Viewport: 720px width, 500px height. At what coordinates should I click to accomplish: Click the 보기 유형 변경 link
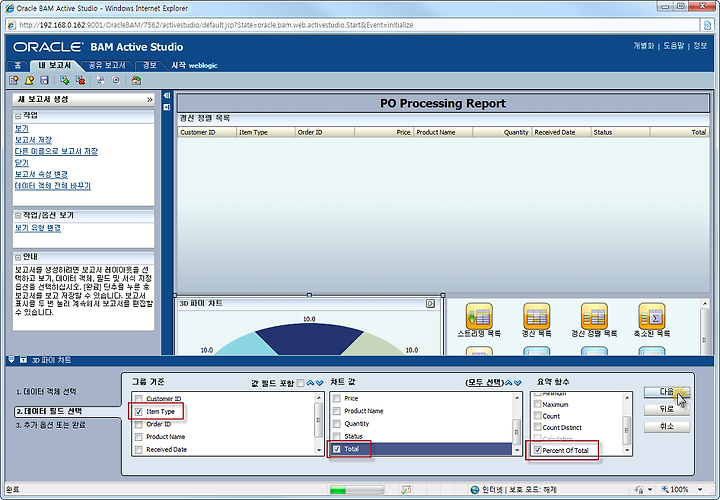click(38, 228)
